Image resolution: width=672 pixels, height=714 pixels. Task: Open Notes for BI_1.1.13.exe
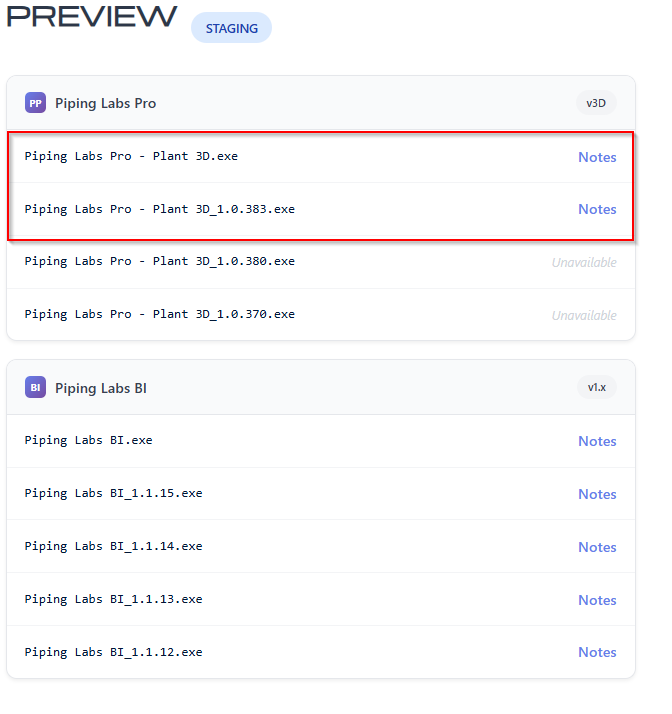pyautogui.click(x=597, y=600)
